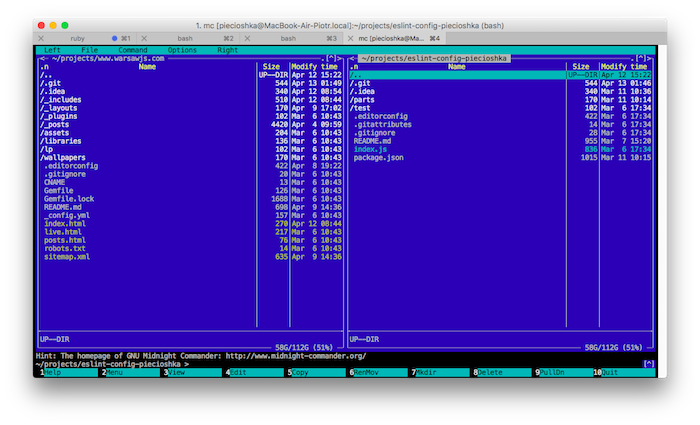The height and width of the screenshot is (425, 700).
Task: Close the ruby terminal tab
Action: (x=40, y=38)
